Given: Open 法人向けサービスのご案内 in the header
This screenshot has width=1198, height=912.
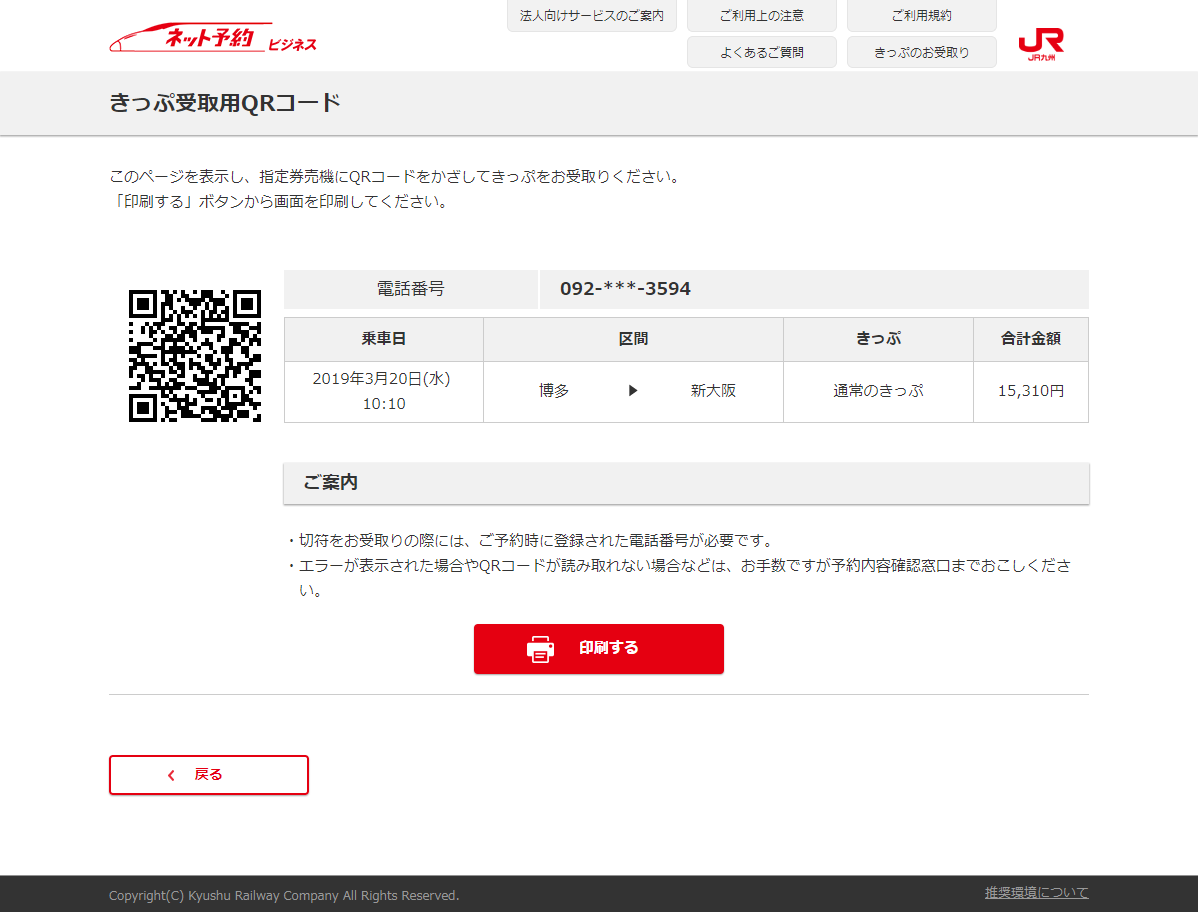Looking at the screenshot, I should click(591, 16).
